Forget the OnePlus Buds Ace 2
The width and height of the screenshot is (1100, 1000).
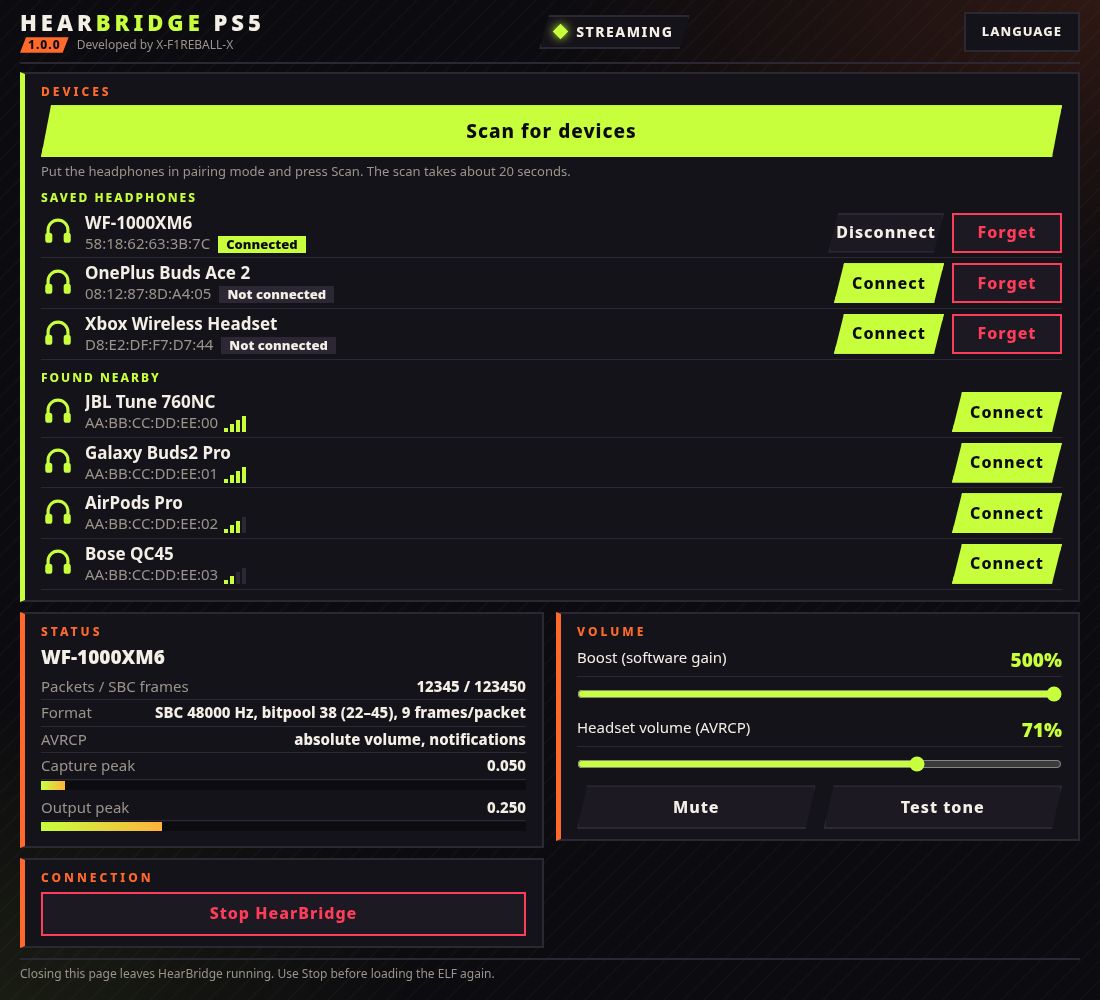coord(1007,283)
